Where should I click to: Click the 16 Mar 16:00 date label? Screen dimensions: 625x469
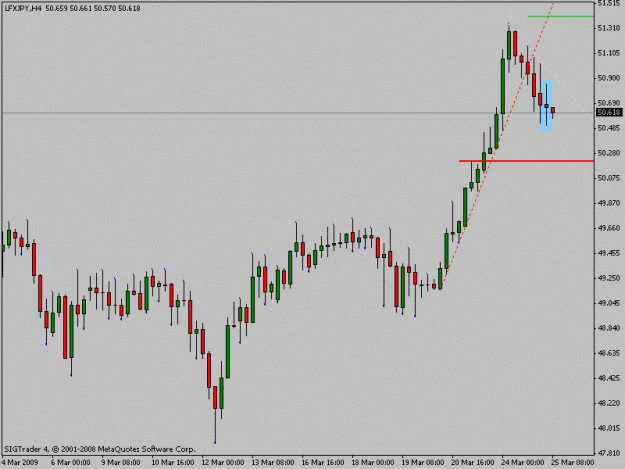(x=323, y=462)
